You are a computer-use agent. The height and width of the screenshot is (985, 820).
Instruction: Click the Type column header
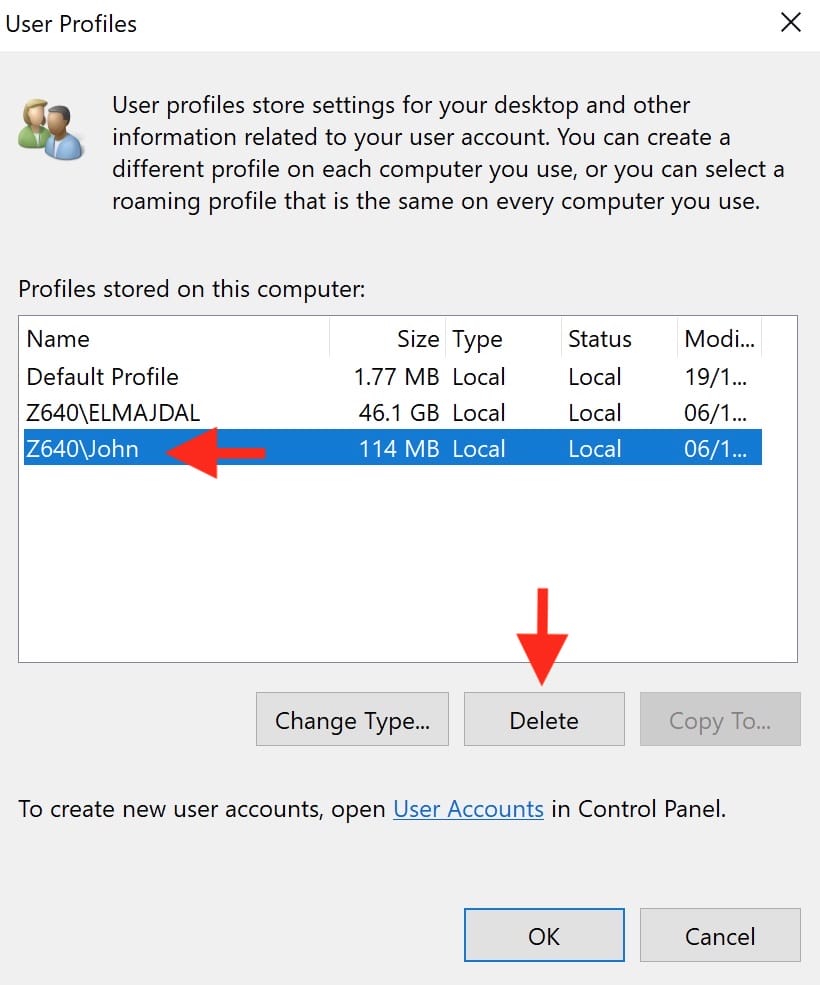click(x=477, y=339)
